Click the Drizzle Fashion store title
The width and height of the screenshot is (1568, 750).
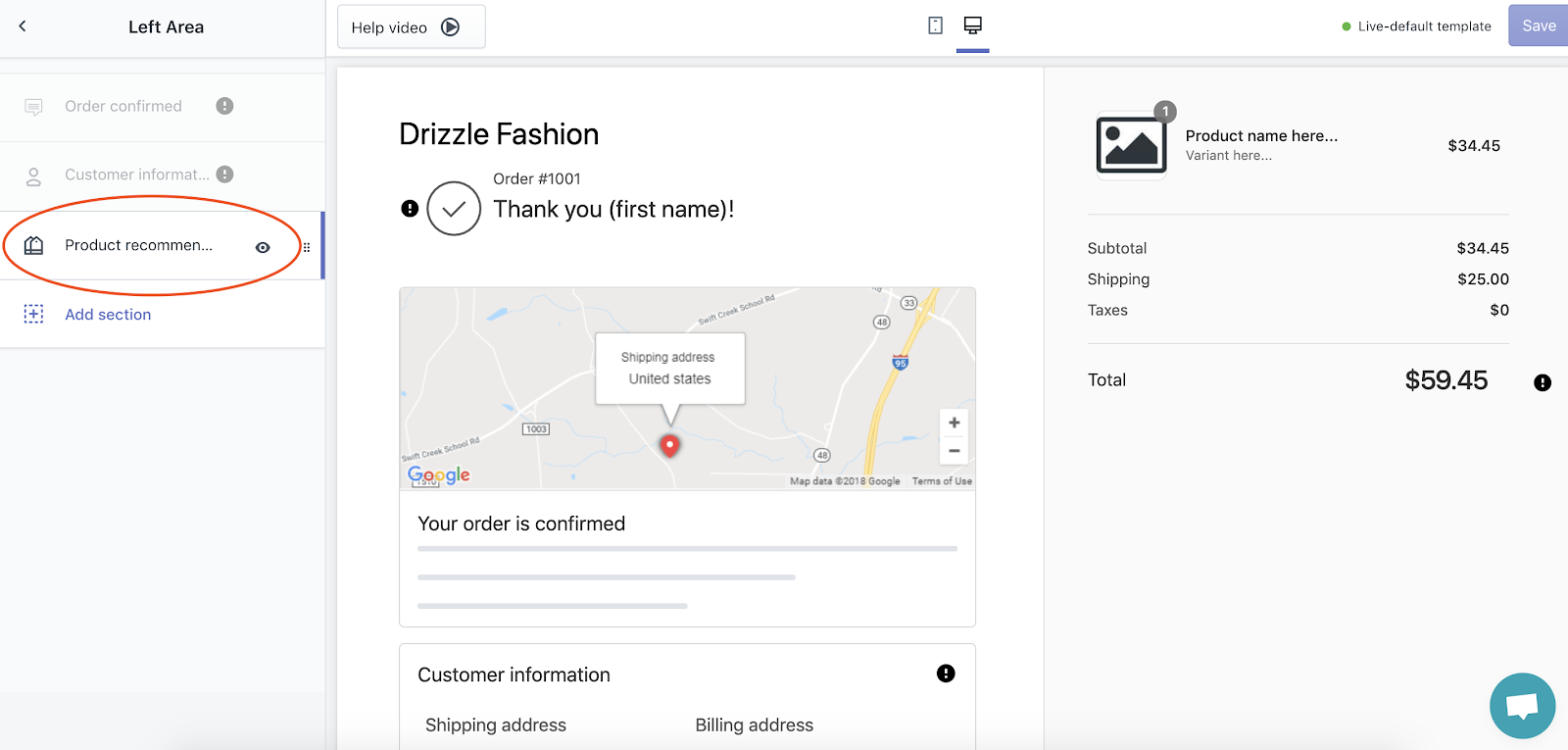(x=499, y=134)
